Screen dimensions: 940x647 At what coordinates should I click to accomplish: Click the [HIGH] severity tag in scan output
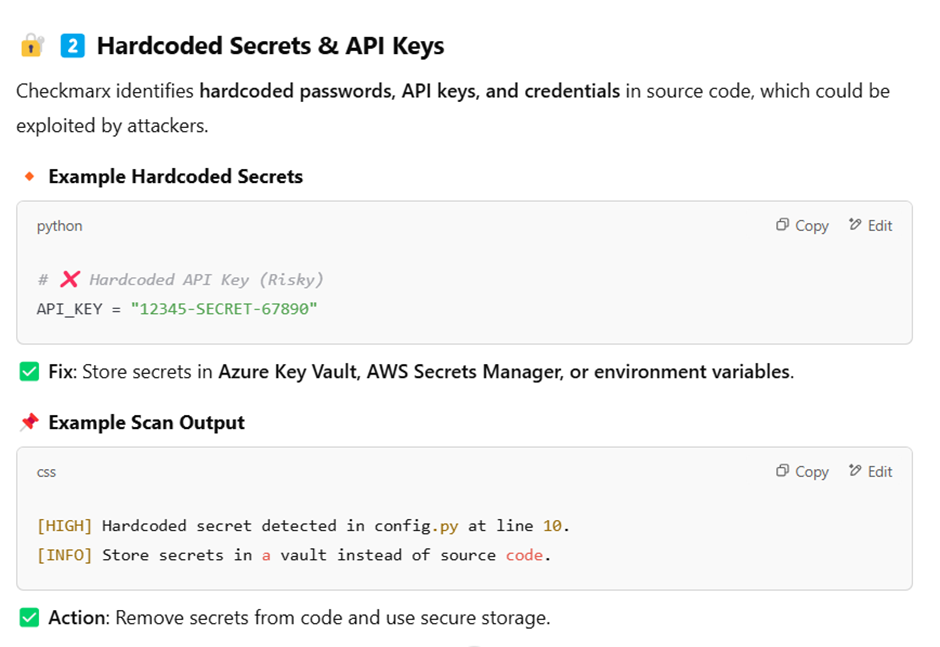pos(65,526)
